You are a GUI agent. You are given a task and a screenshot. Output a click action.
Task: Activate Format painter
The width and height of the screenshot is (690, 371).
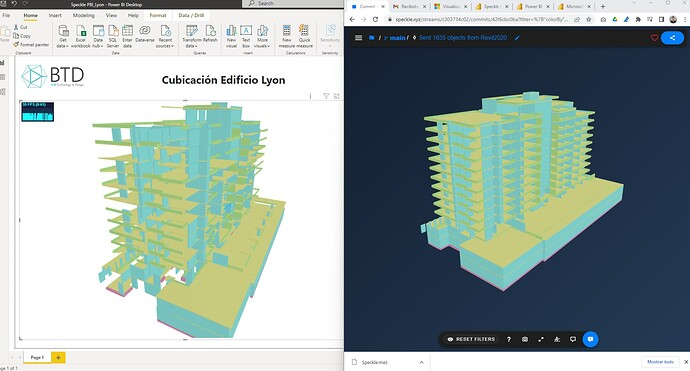pos(31,44)
